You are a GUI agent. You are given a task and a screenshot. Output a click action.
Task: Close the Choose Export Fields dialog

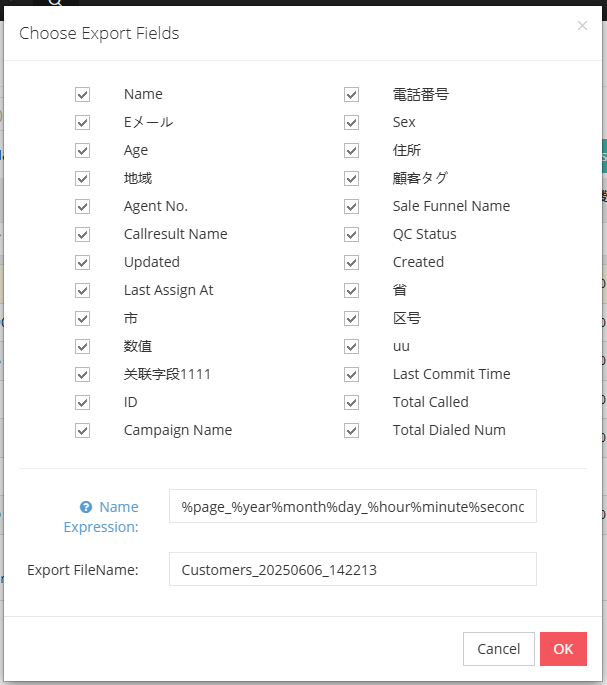click(582, 25)
